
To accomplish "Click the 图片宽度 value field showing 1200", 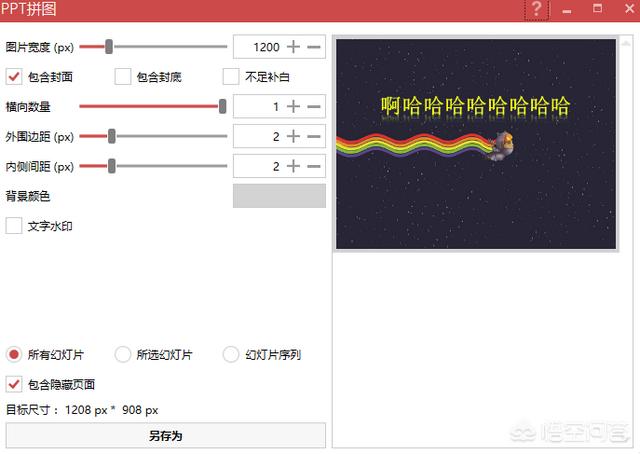I will click(256, 47).
